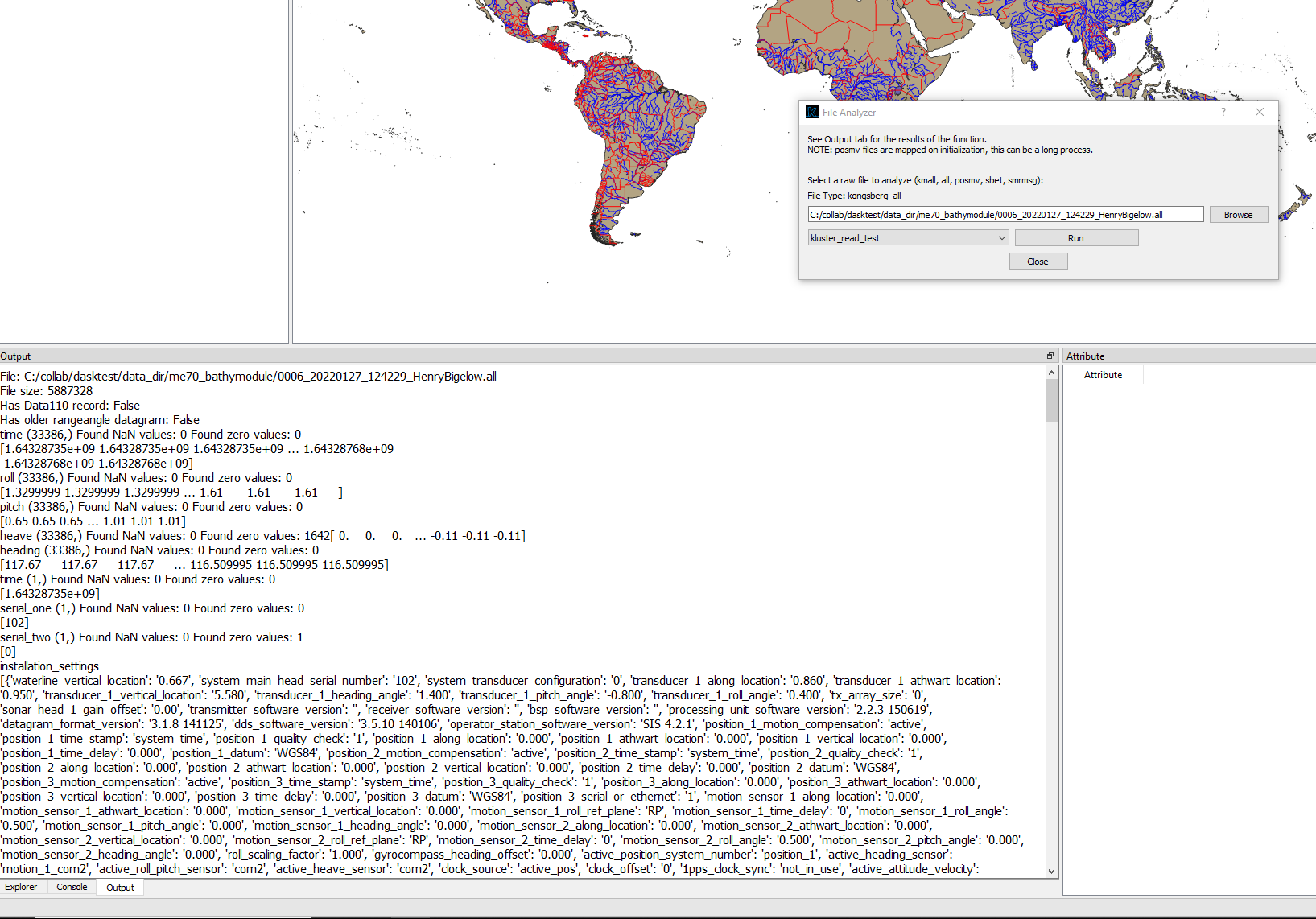
Task: Click the float panel icon on the Output header
Action: click(1050, 355)
